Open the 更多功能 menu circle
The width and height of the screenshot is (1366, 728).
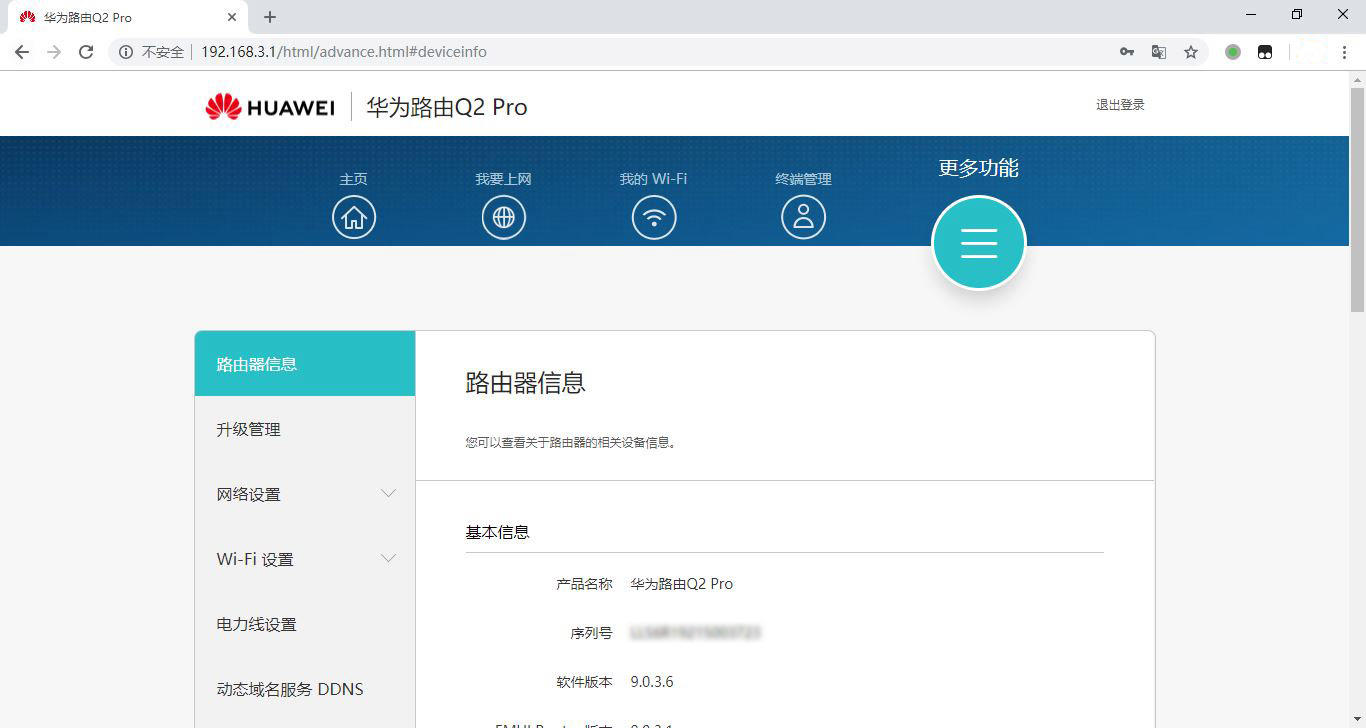point(979,243)
